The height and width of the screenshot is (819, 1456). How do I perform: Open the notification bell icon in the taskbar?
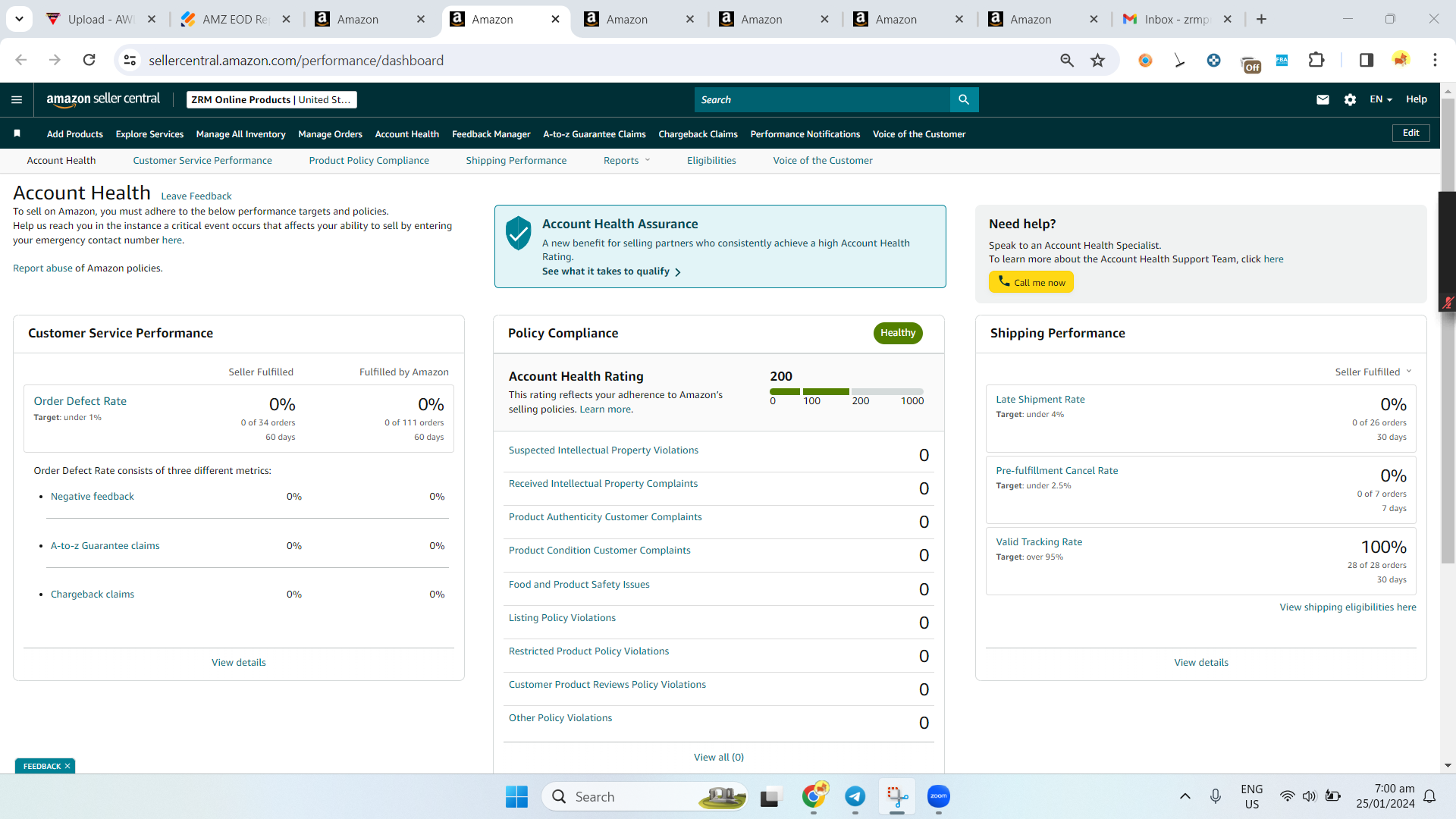click(x=1429, y=796)
